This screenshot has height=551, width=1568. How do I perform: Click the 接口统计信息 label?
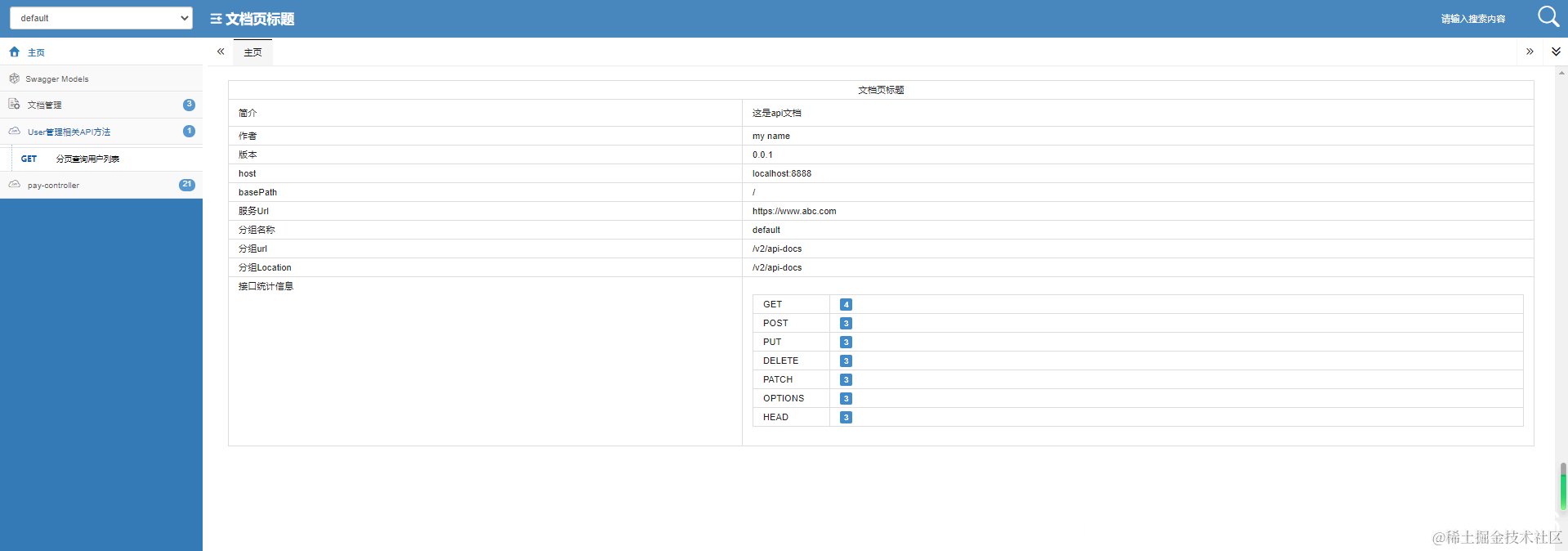click(266, 286)
